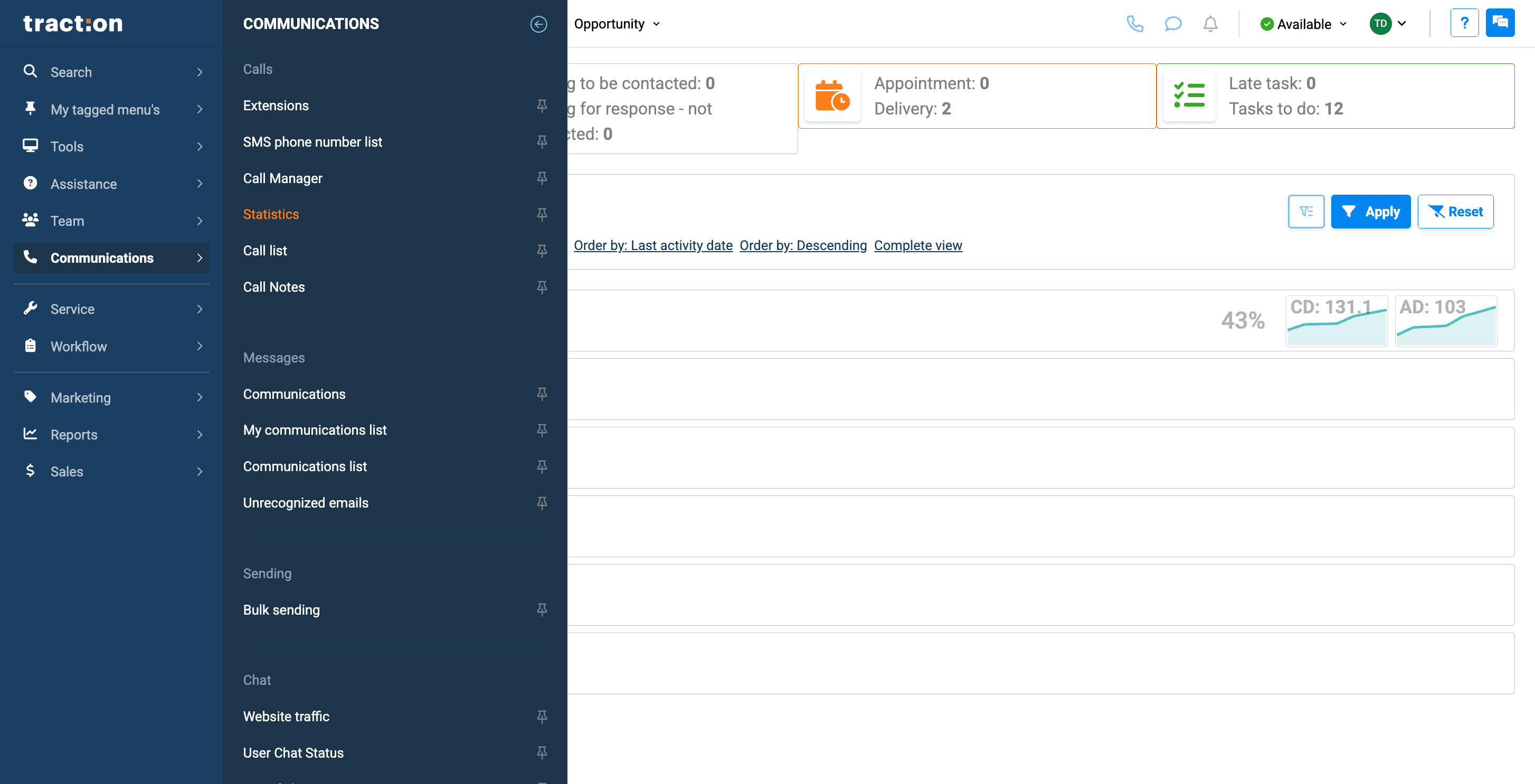The image size is (1535, 784).
Task: Open Call list
Action: point(264,251)
